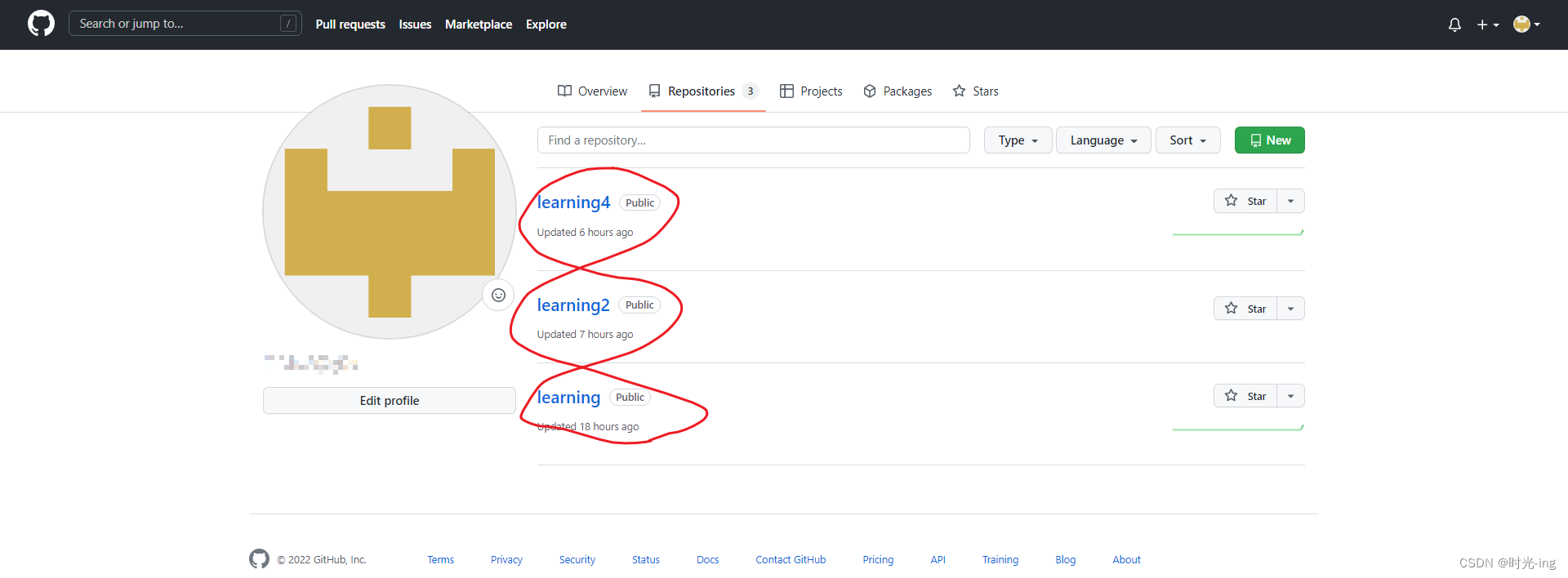1568x578 pixels.
Task: Click the Repositories count badge 3
Action: (x=751, y=91)
